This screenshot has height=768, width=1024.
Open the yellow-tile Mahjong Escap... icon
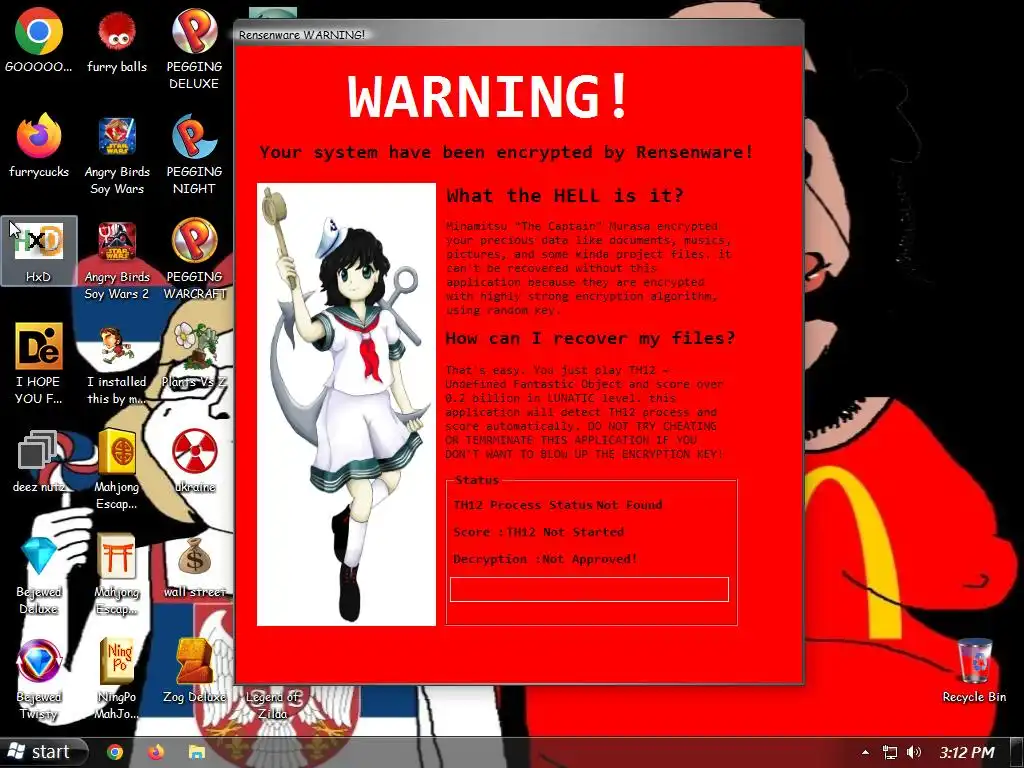click(117, 470)
